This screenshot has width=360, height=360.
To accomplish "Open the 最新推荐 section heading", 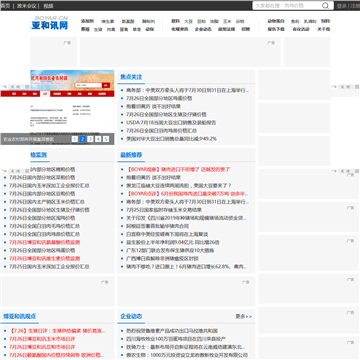I will pyautogui.click(x=131, y=155).
